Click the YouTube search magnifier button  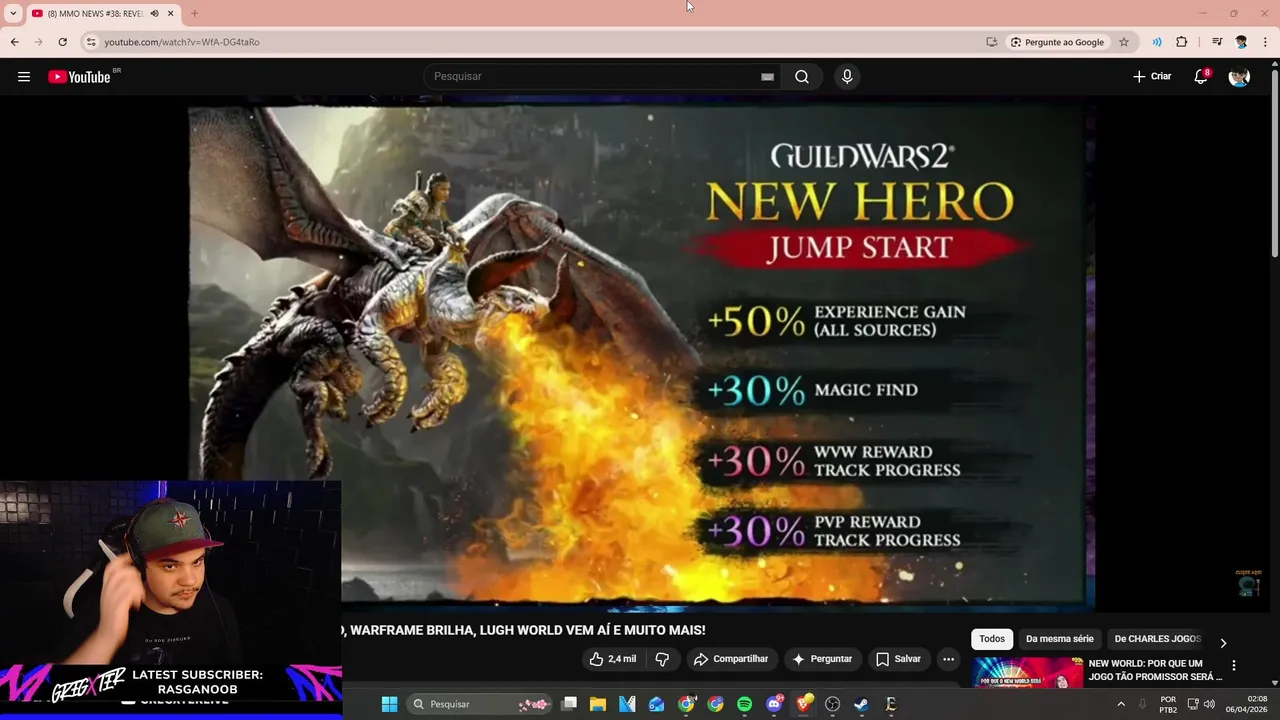pyautogui.click(x=802, y=77)
